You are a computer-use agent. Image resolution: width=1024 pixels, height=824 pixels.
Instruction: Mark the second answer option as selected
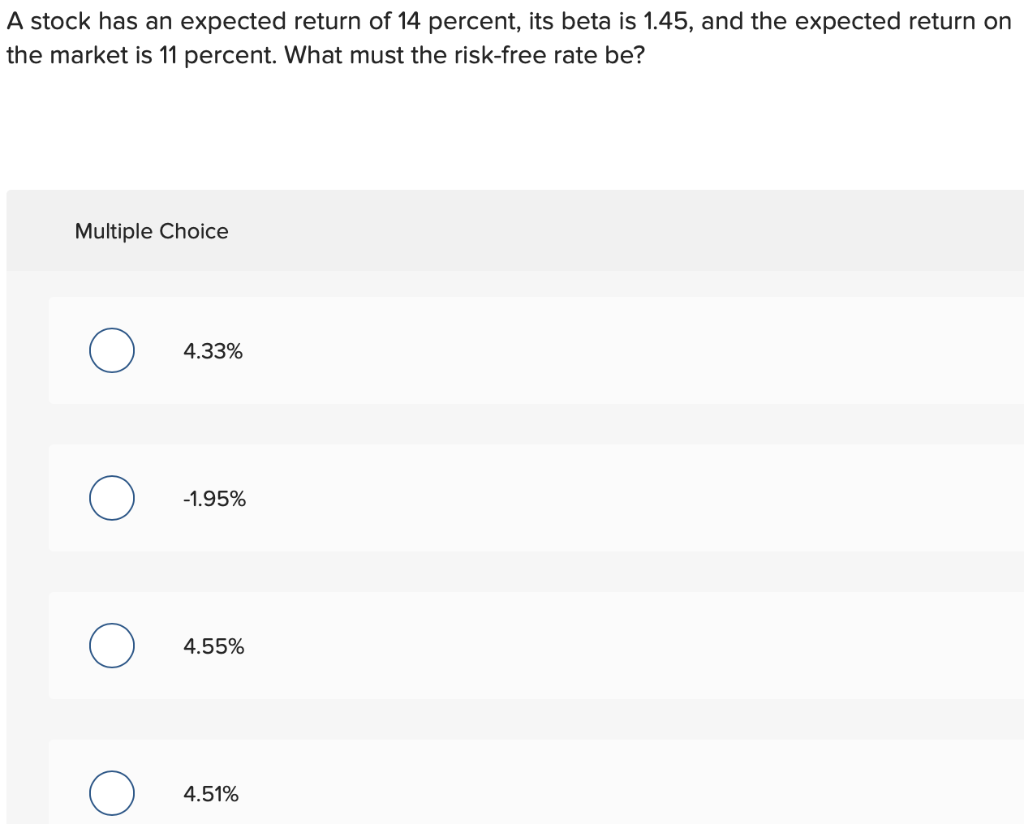coord(111,497)
